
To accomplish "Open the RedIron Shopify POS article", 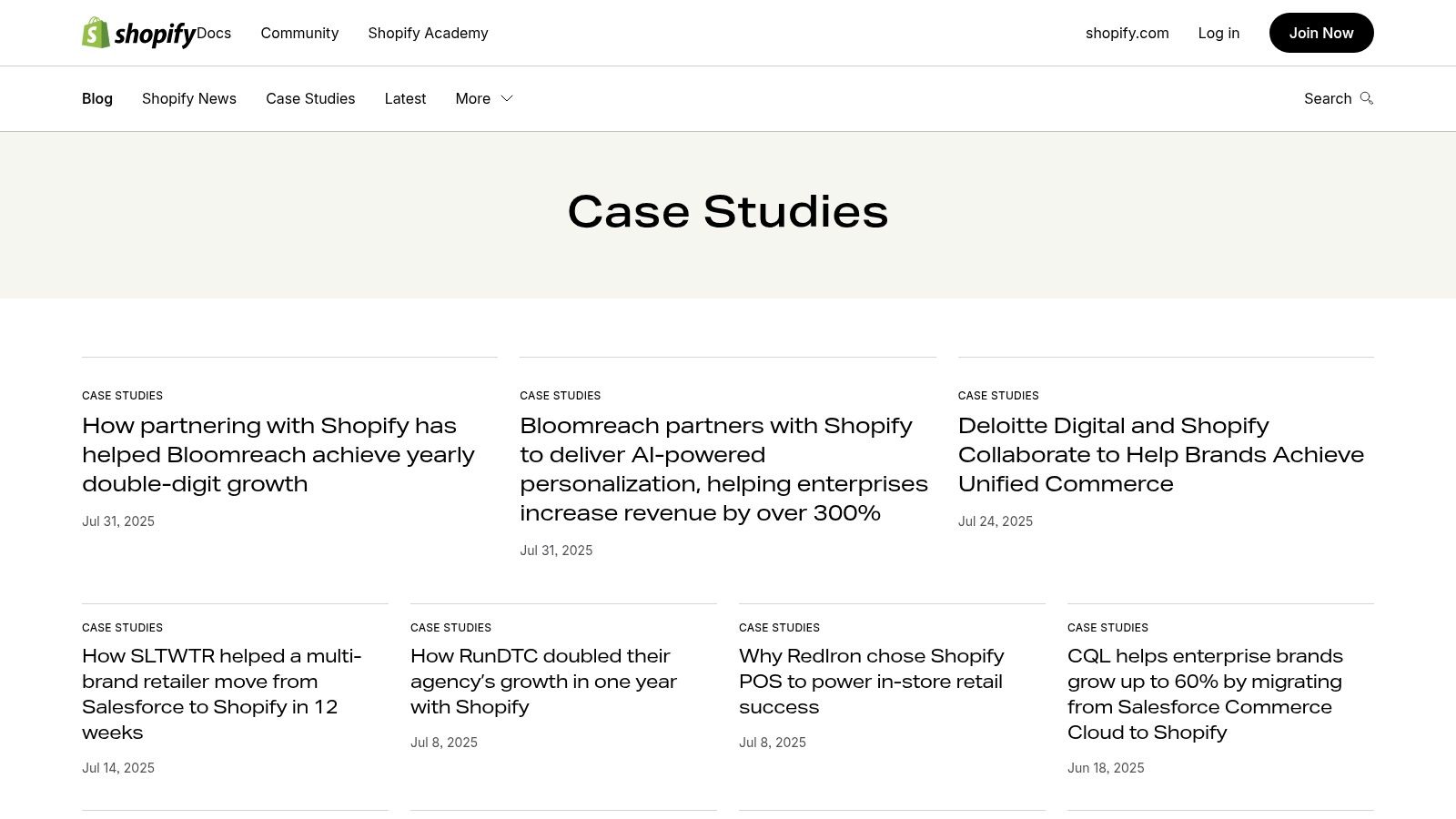I will (872, 681).
